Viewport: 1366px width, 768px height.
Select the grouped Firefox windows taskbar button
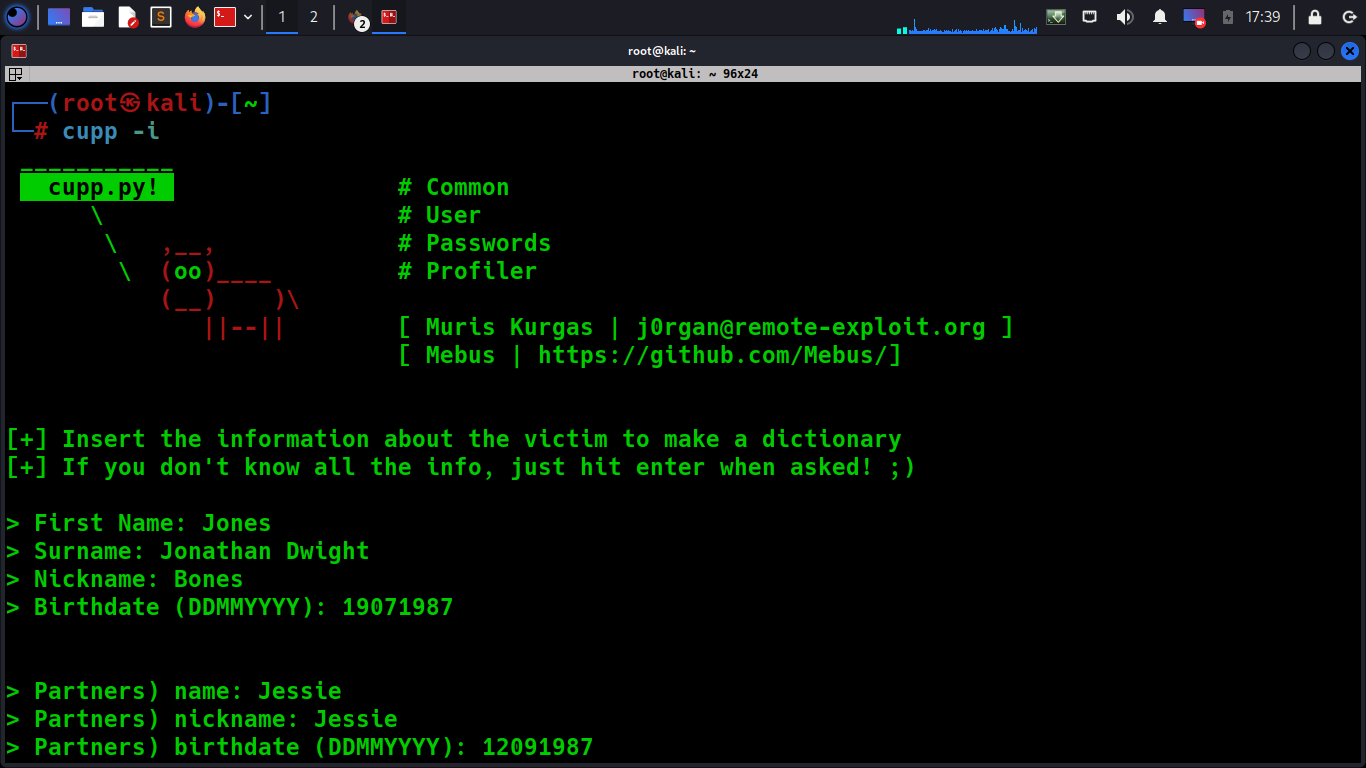(356, 18)
